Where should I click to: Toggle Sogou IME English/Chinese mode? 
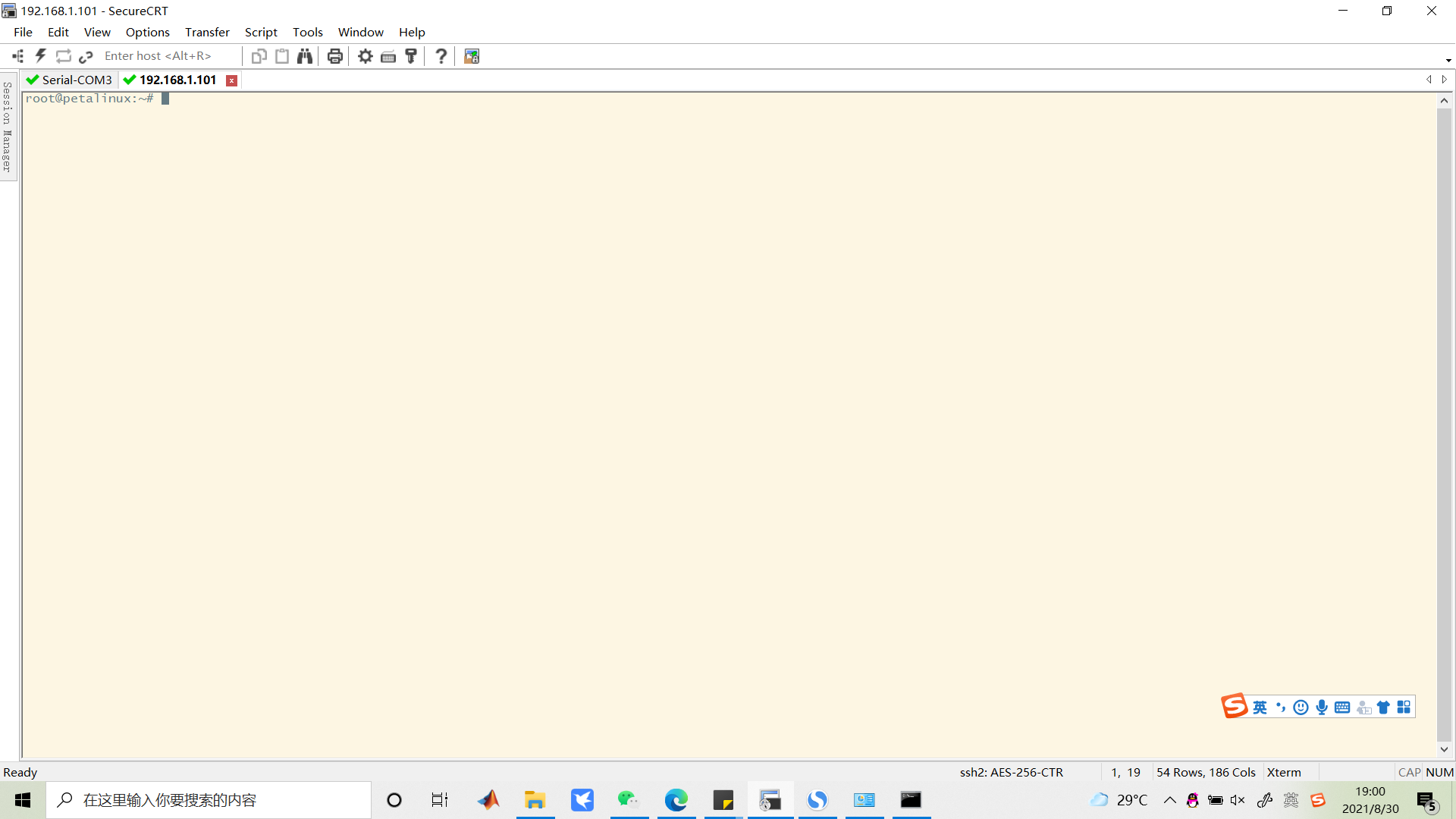pos(1260,708)
